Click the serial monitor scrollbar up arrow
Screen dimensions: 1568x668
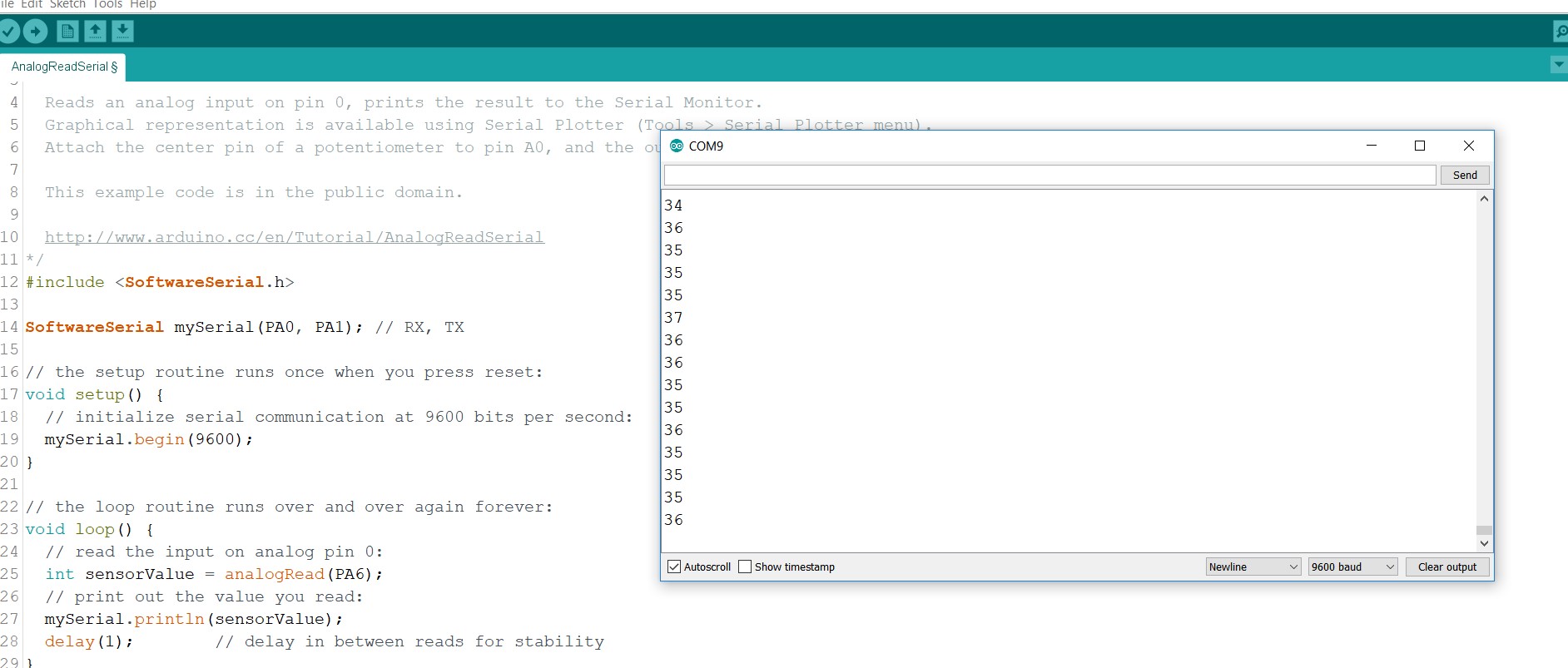(1484, 199)
